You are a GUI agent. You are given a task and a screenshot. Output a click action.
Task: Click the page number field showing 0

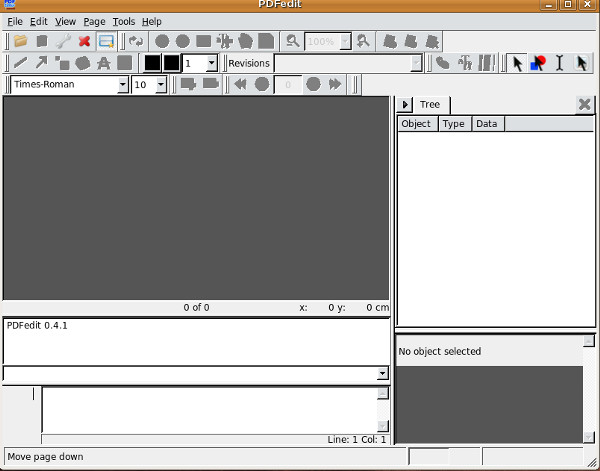click(x=288, y=85)
